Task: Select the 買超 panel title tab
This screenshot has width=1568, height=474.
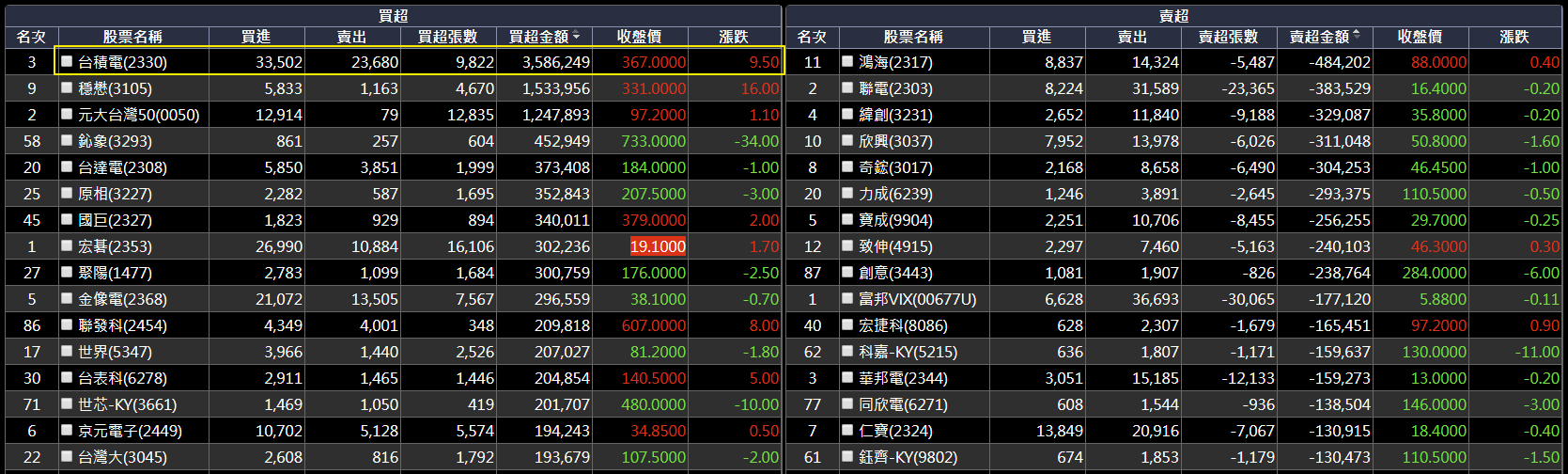Action: click(393, 15)
